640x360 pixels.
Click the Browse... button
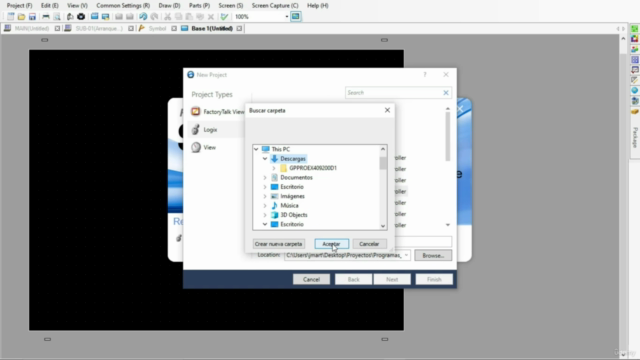(433, 256)
